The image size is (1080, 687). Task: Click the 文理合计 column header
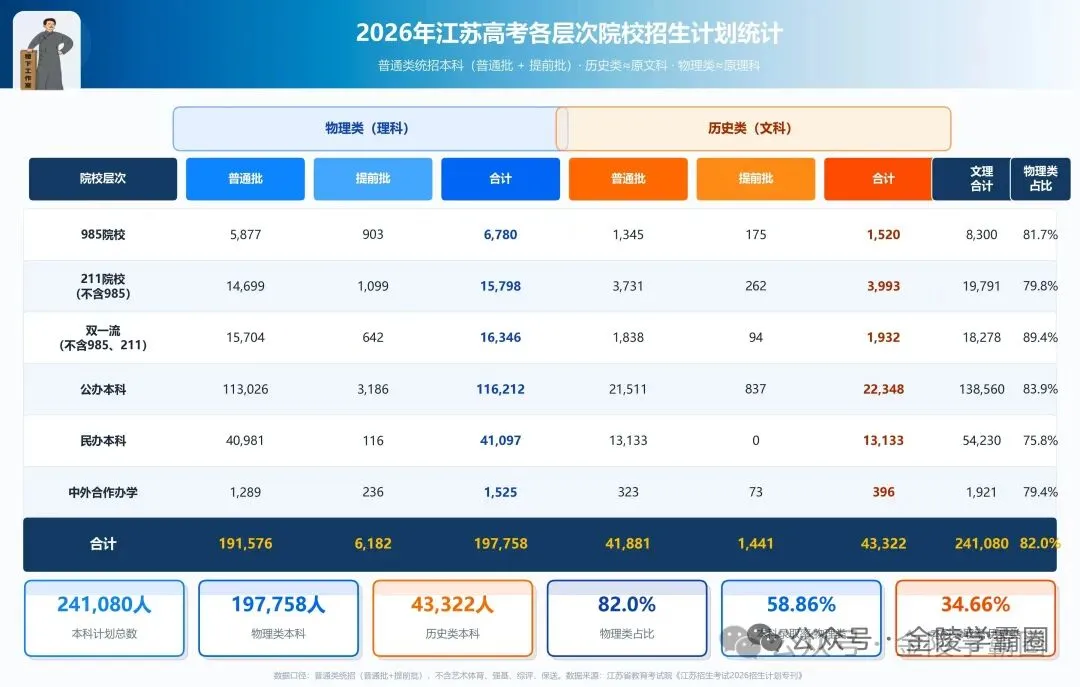tap(972, 178)
